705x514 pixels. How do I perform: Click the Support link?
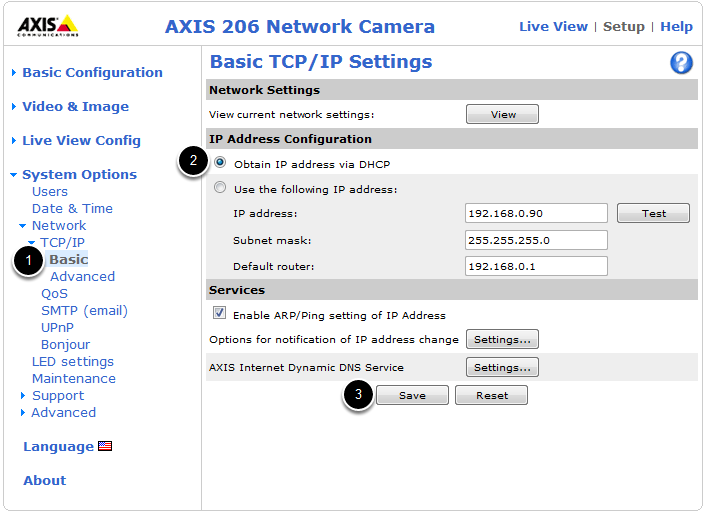point(58,396)
